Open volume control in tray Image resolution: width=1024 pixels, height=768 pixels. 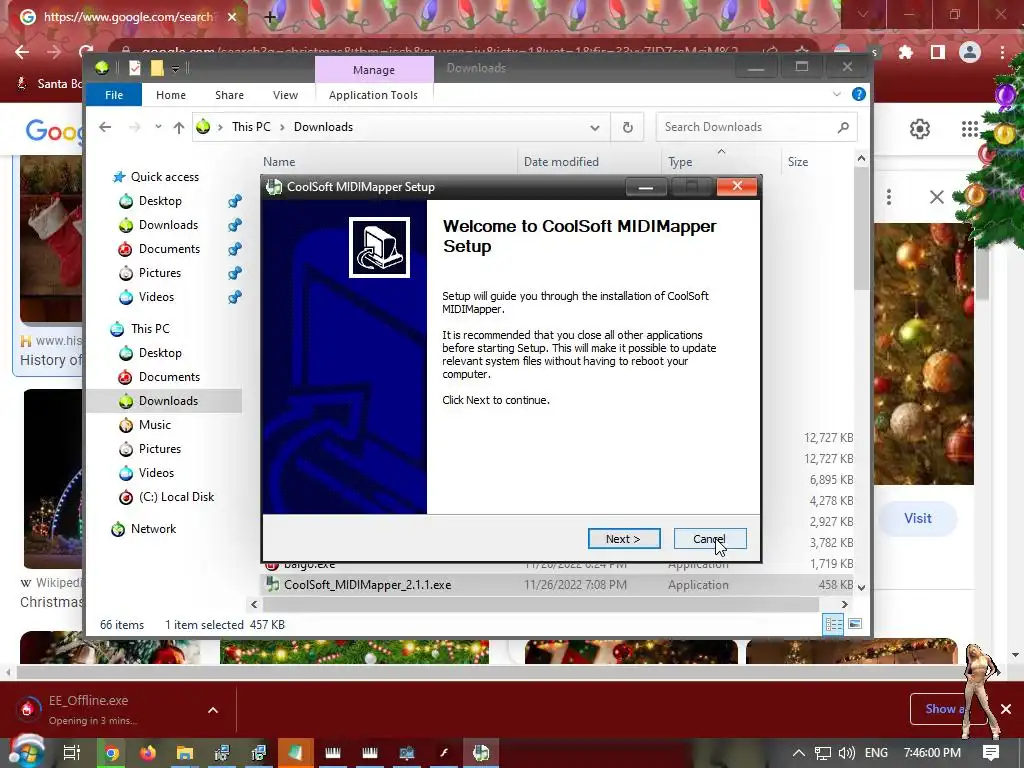click(x=846, y=753)
